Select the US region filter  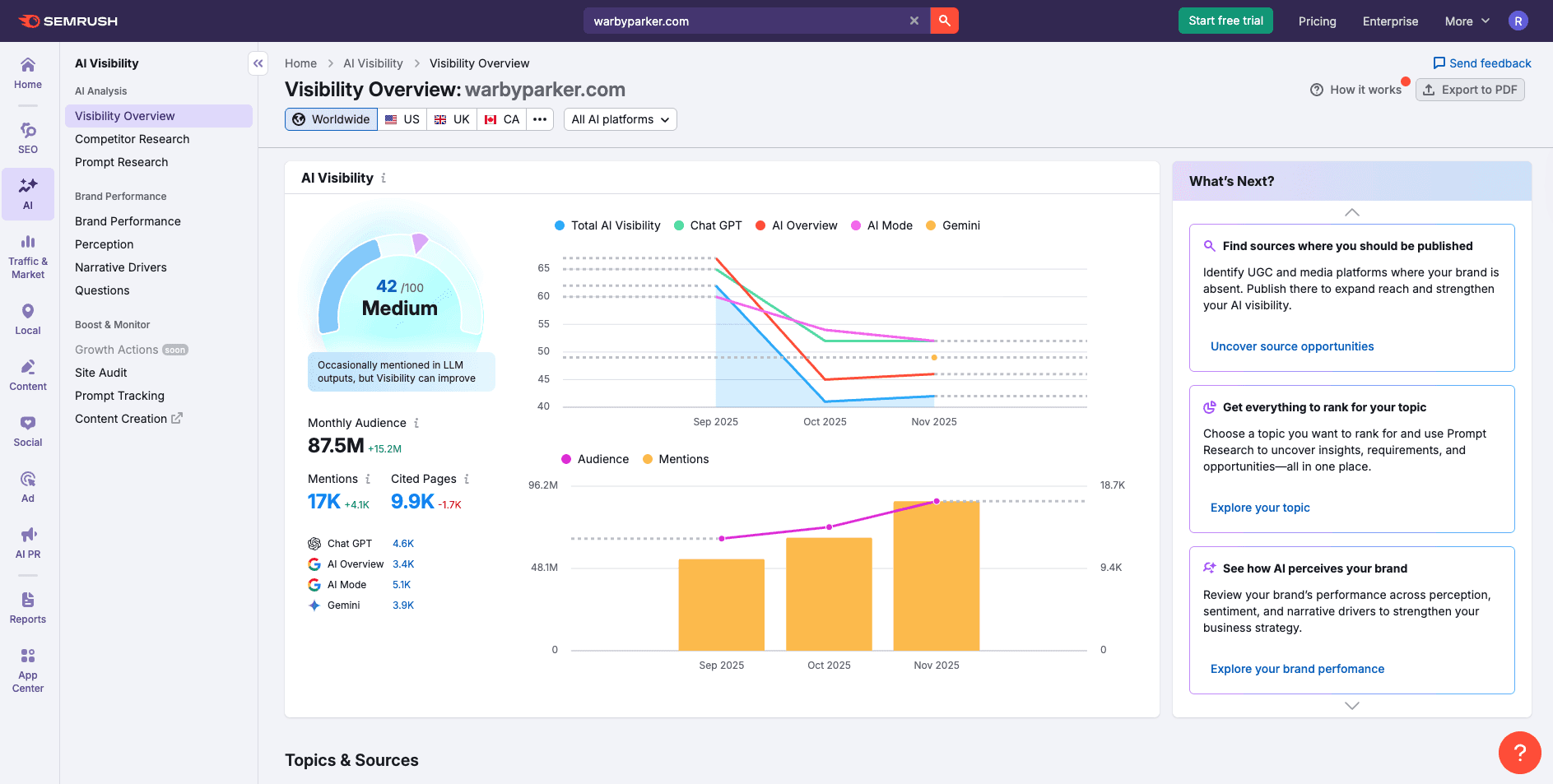[x=402, y=119]
